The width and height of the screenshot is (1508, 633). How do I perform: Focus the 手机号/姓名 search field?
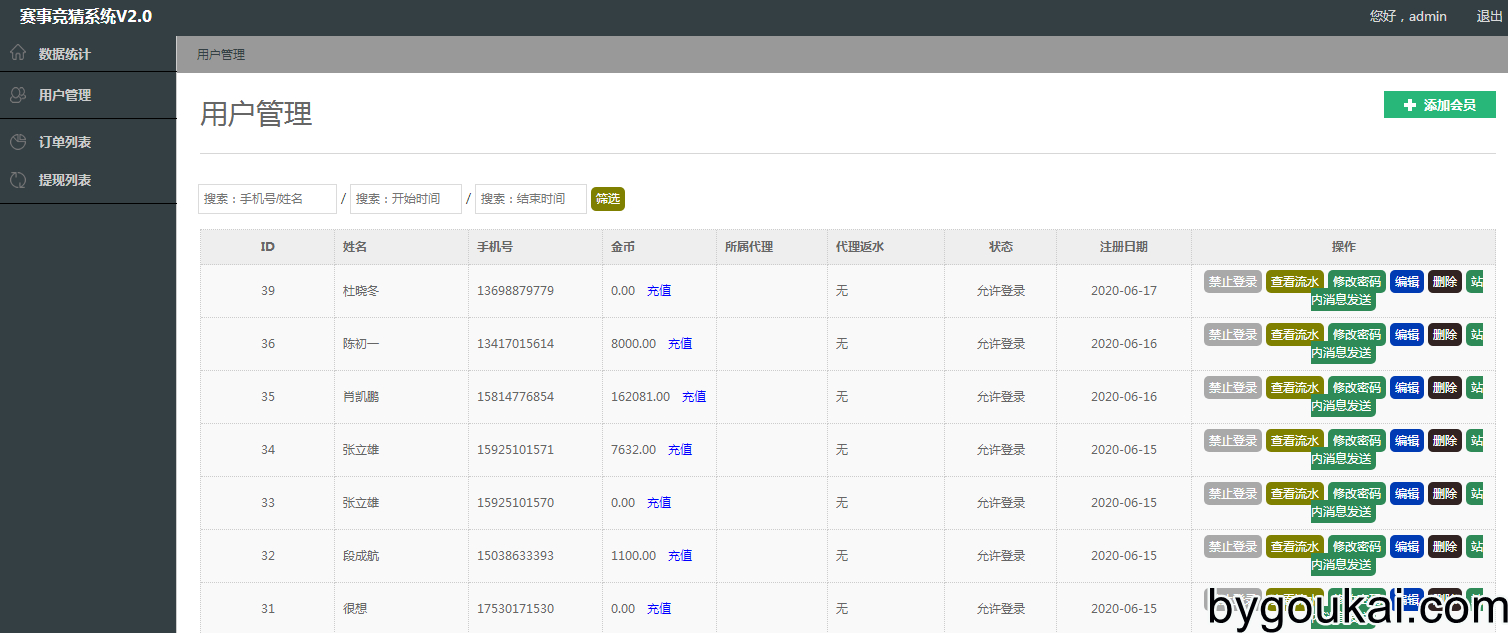(x=267, y=199)
